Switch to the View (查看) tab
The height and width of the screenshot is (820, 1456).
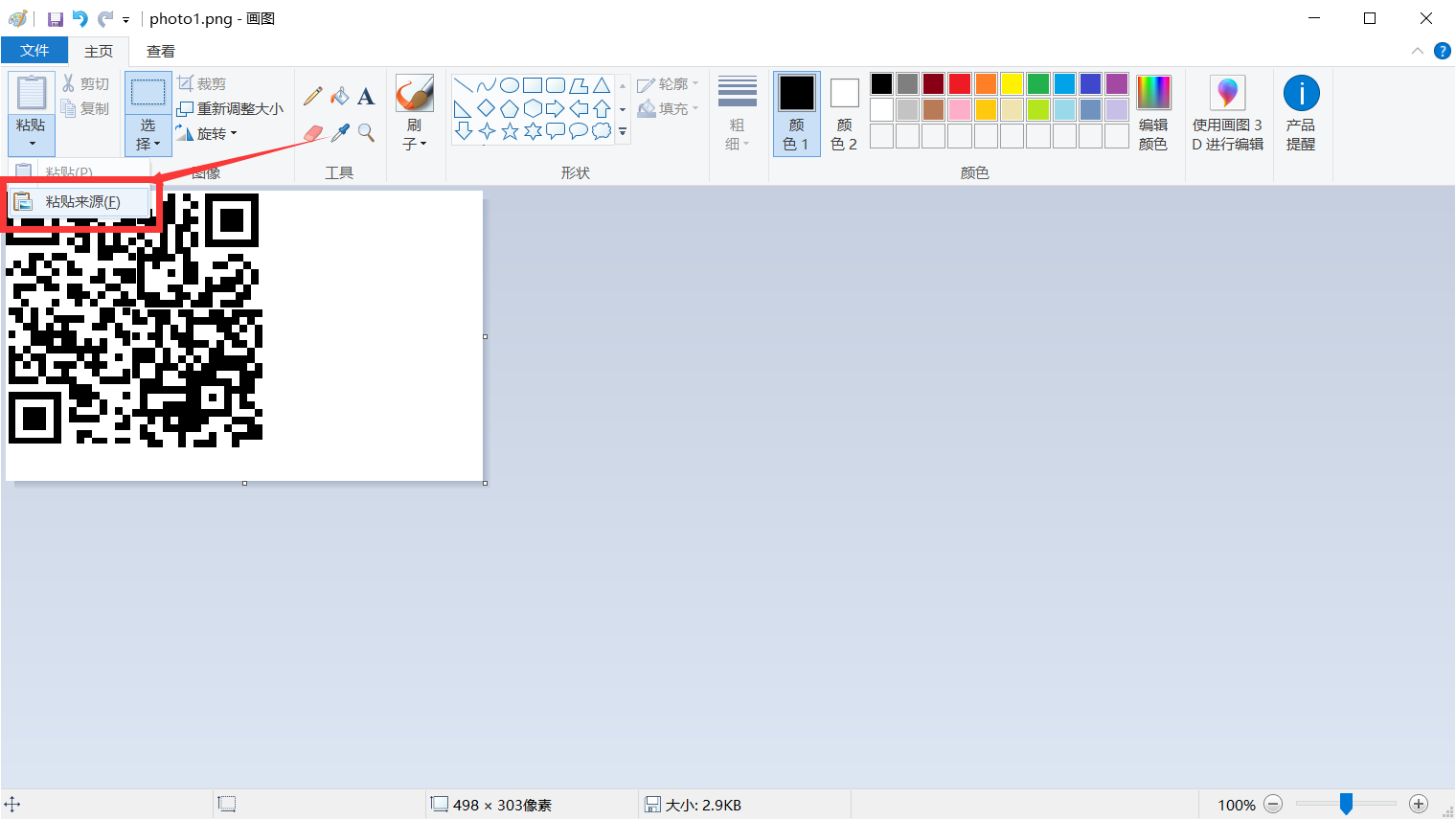click(x=161, y=51)
